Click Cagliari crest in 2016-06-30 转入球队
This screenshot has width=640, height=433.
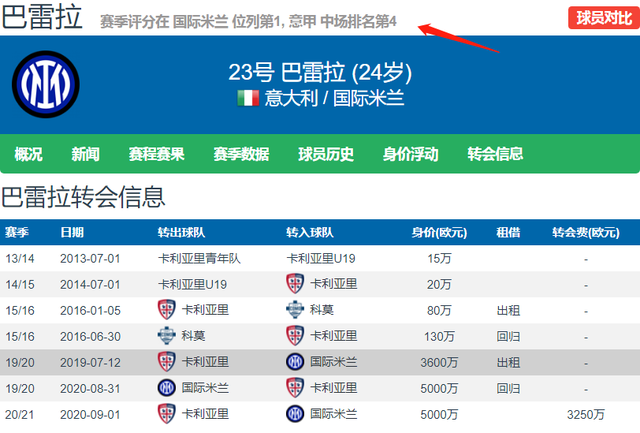coord(295,336)
